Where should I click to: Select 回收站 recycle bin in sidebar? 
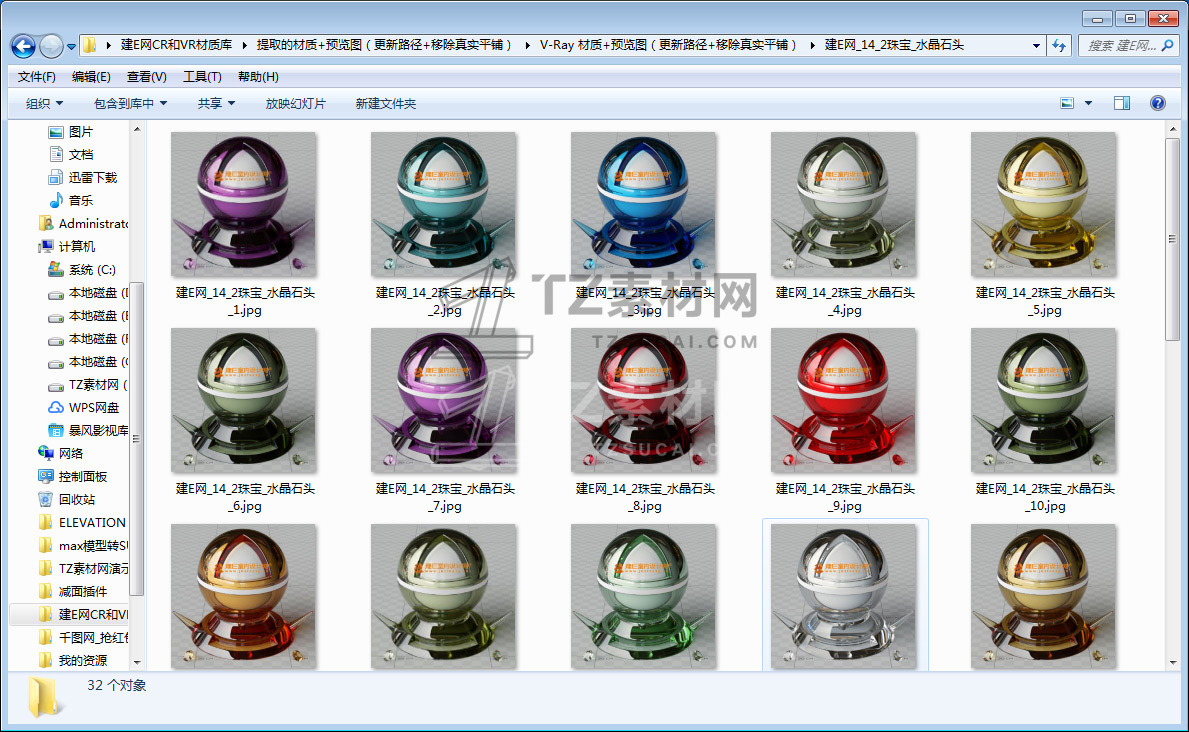click(76, 499)
